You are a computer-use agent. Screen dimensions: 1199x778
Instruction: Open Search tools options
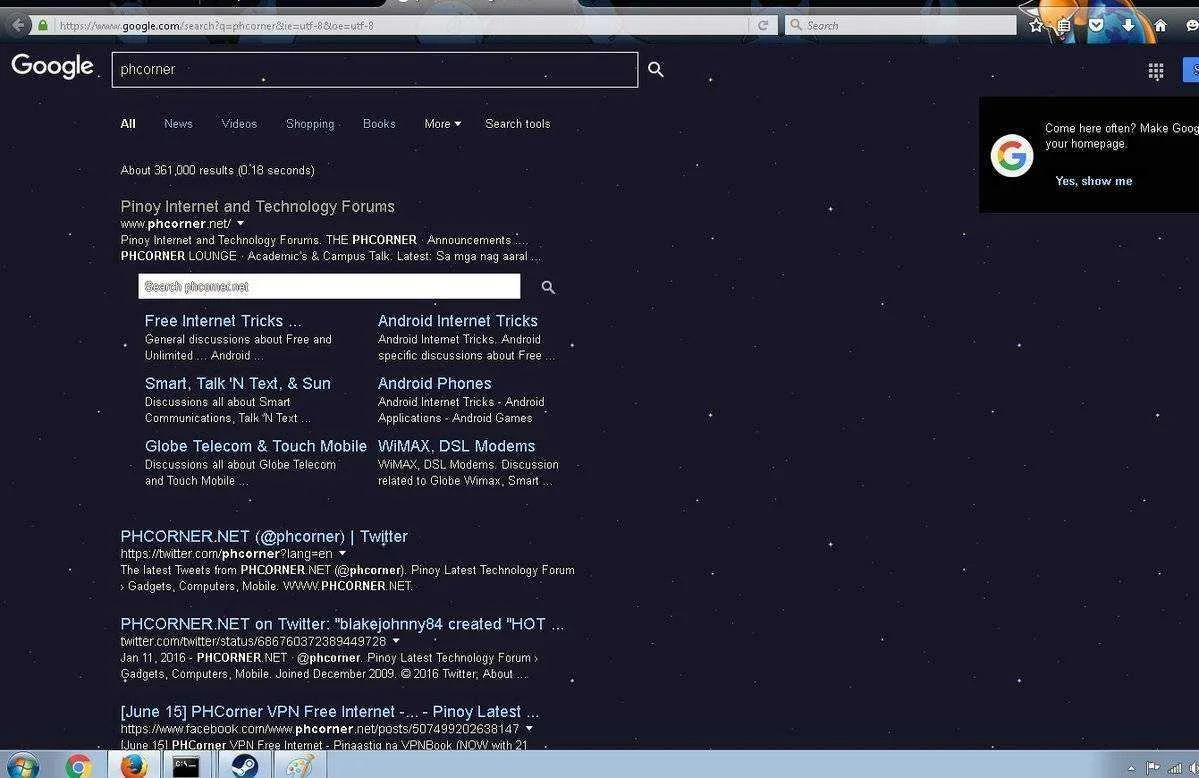tap(518, 124)
